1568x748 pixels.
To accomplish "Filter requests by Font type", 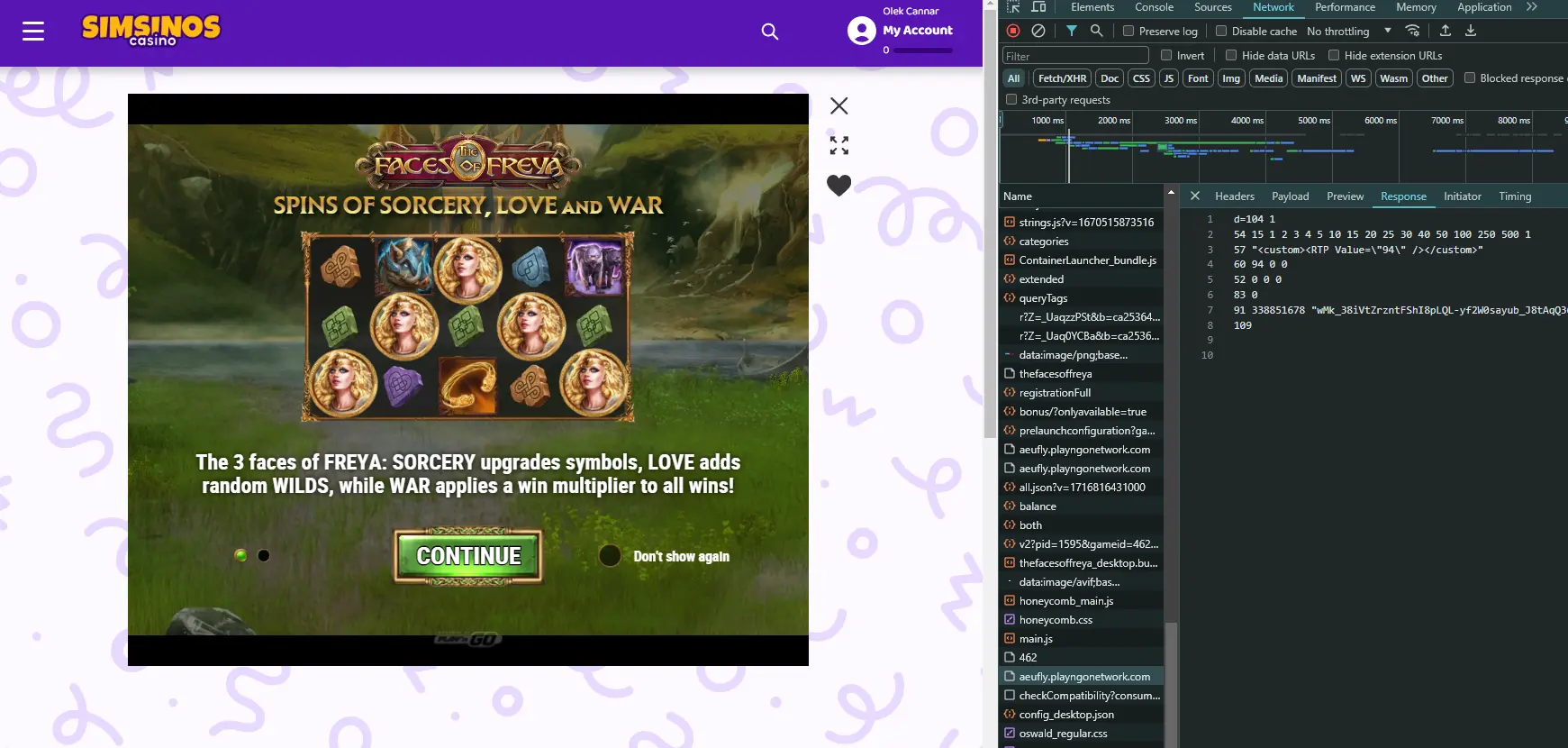I will pyautogui.click(x=1198, y=78).
